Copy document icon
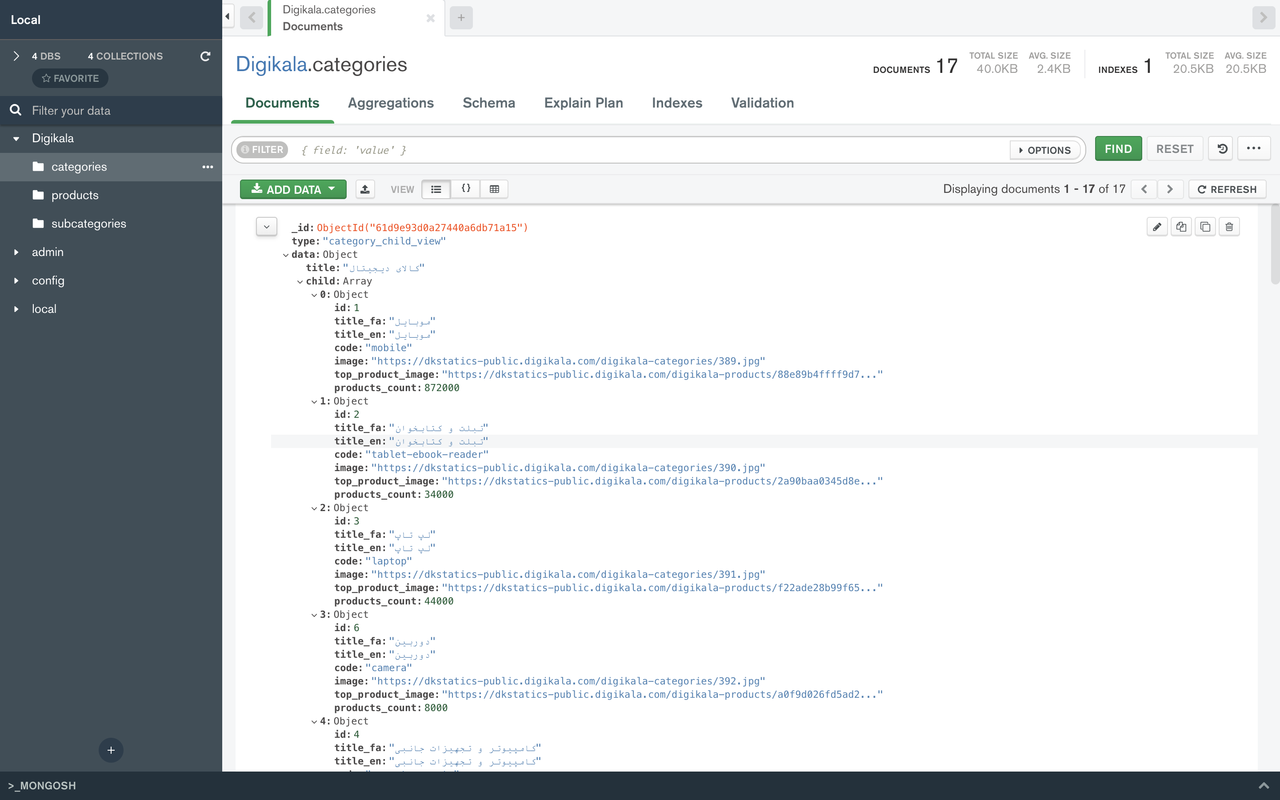The width and height of the screenshot is (1280, 800). click(x=1181, y=227)
